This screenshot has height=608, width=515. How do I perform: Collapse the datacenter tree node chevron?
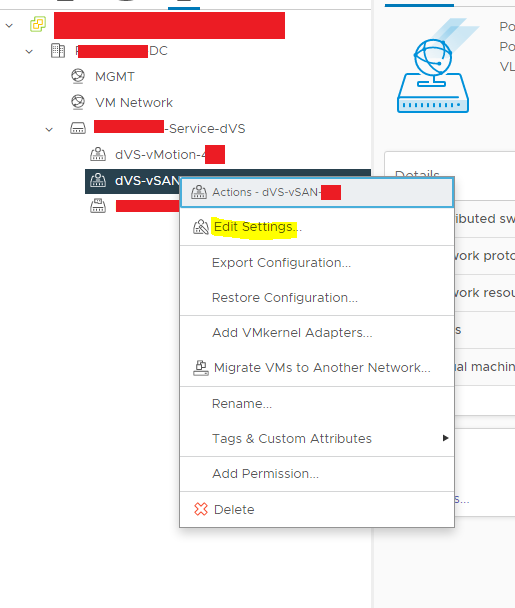click(29, 51)
